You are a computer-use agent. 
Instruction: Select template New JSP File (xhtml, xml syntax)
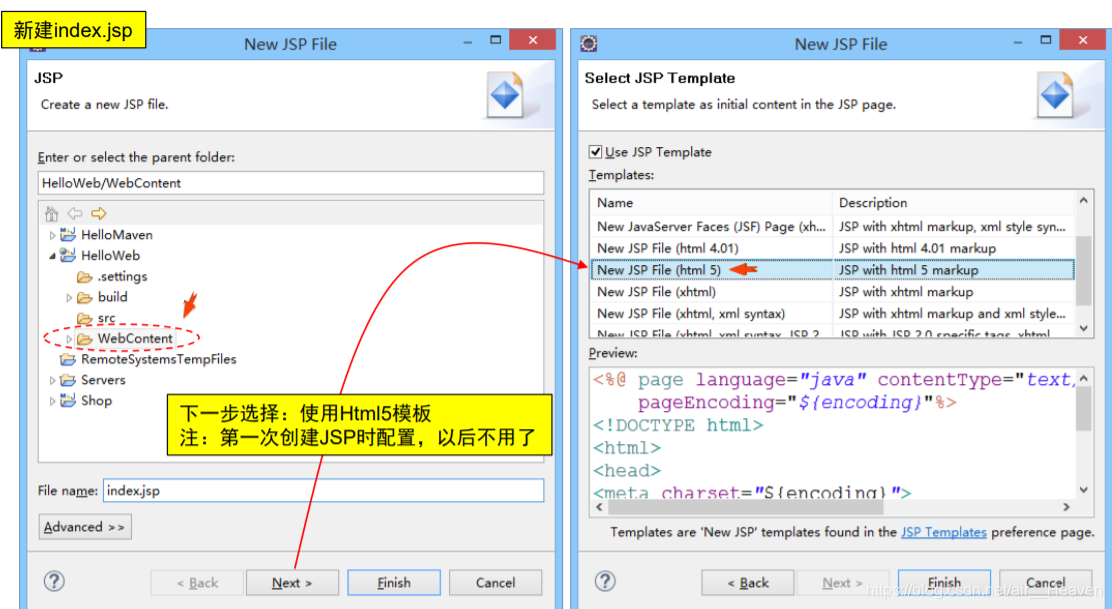point(832,313)
